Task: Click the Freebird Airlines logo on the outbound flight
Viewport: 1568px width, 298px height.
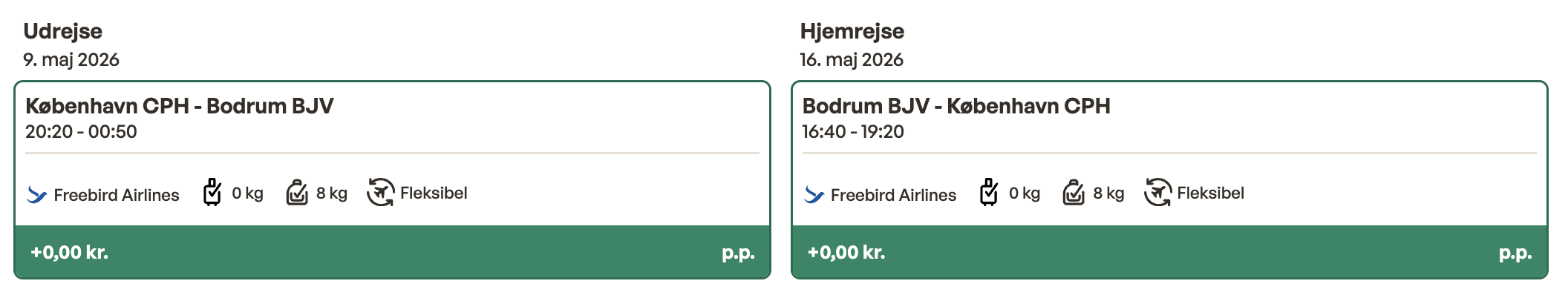Action: click(x=37, y=195)
